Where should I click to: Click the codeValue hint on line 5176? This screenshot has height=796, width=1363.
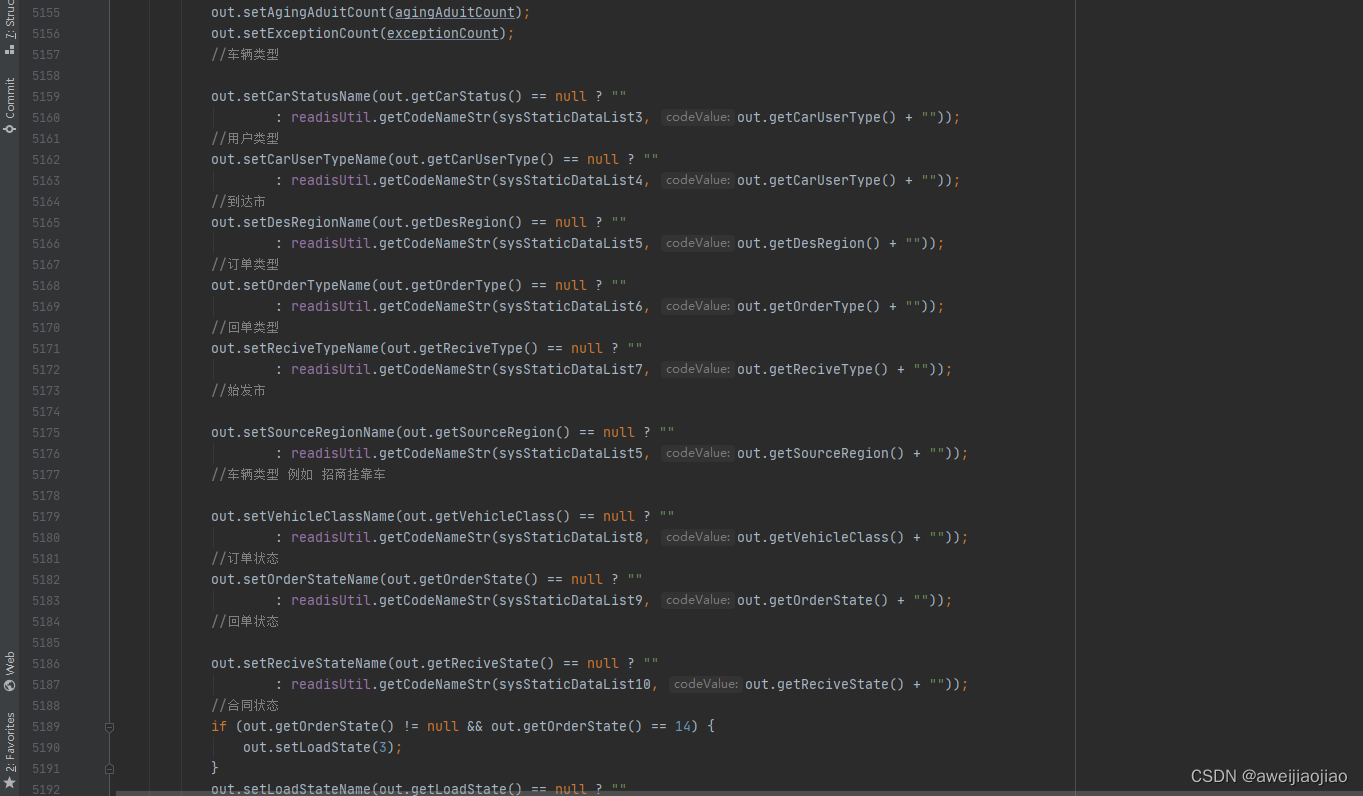[697, 454]
